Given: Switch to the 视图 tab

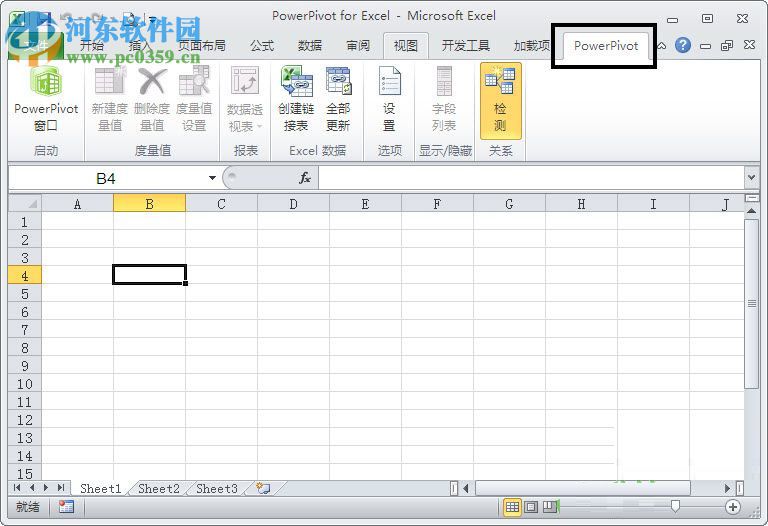Looking at the screenshot, I should click(x=406, y=46).
